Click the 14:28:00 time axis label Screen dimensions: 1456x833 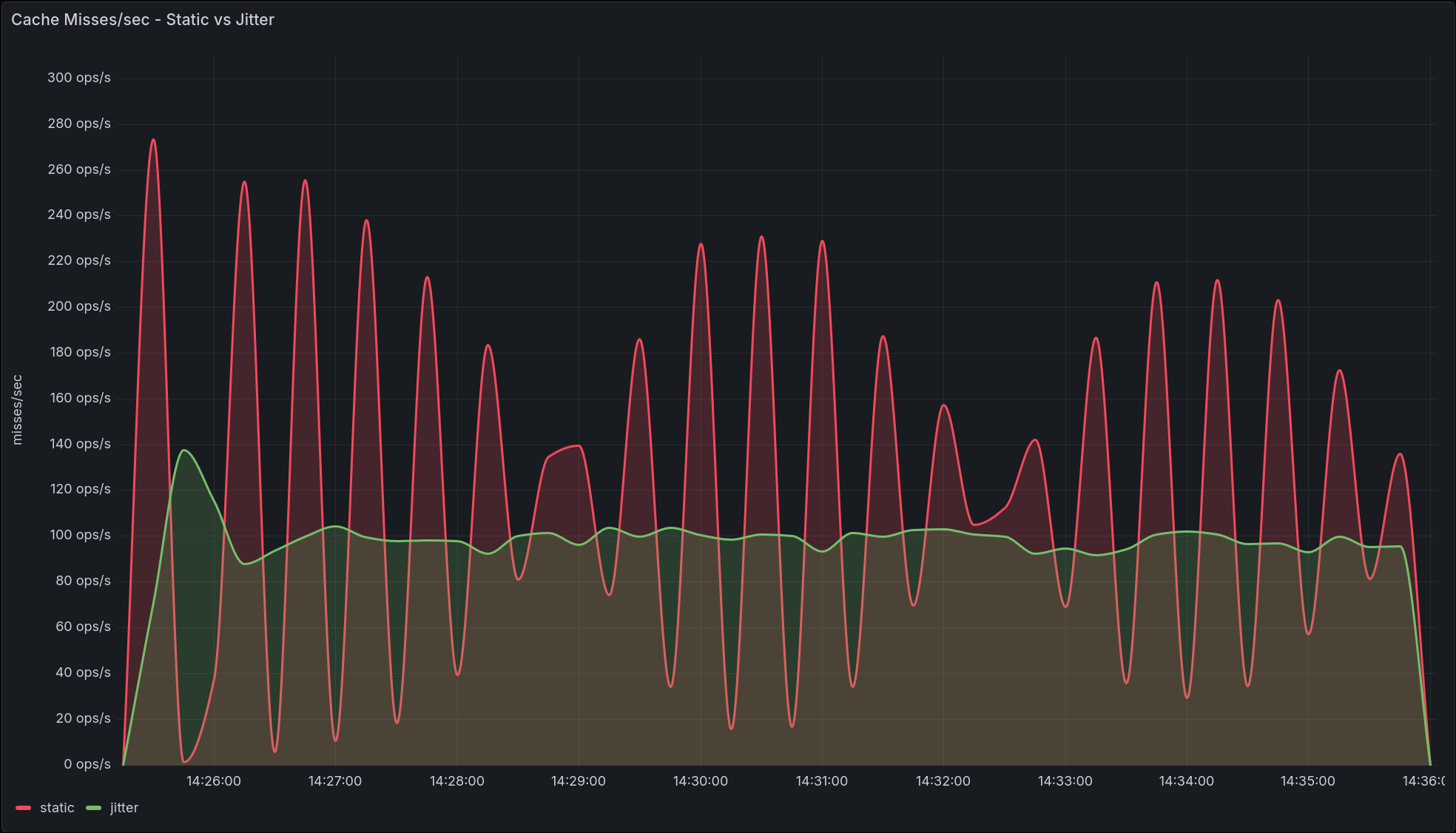point(457,781)
